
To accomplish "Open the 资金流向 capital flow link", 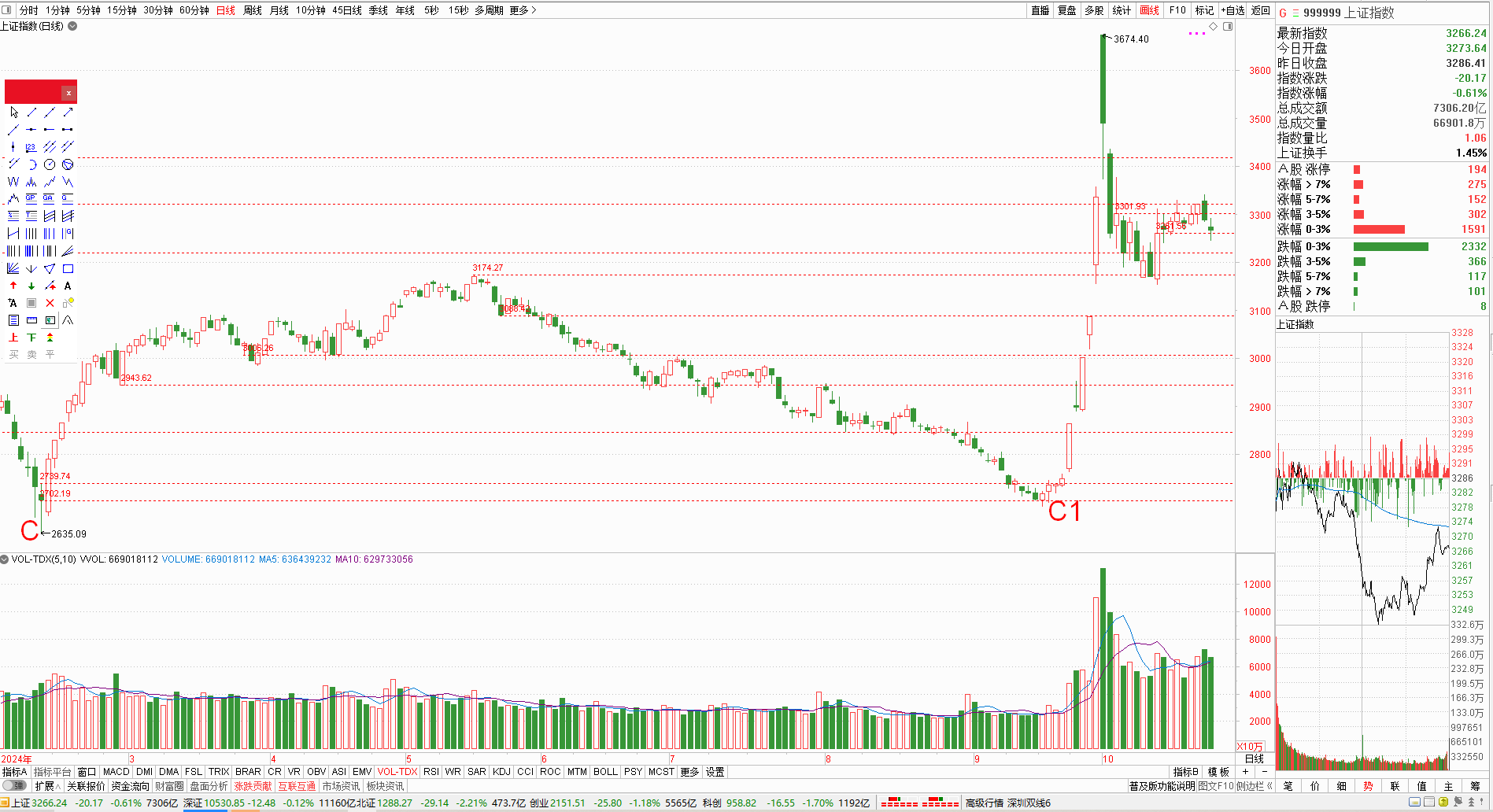I will (130, 786).
